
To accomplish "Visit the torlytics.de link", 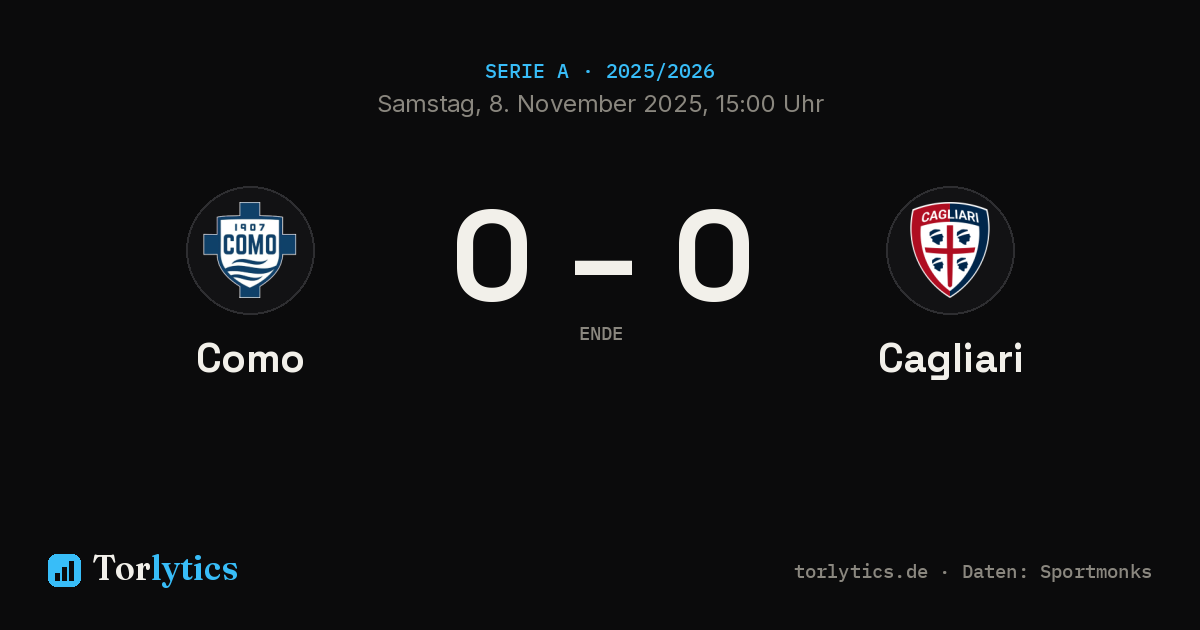I will [861, 572].
